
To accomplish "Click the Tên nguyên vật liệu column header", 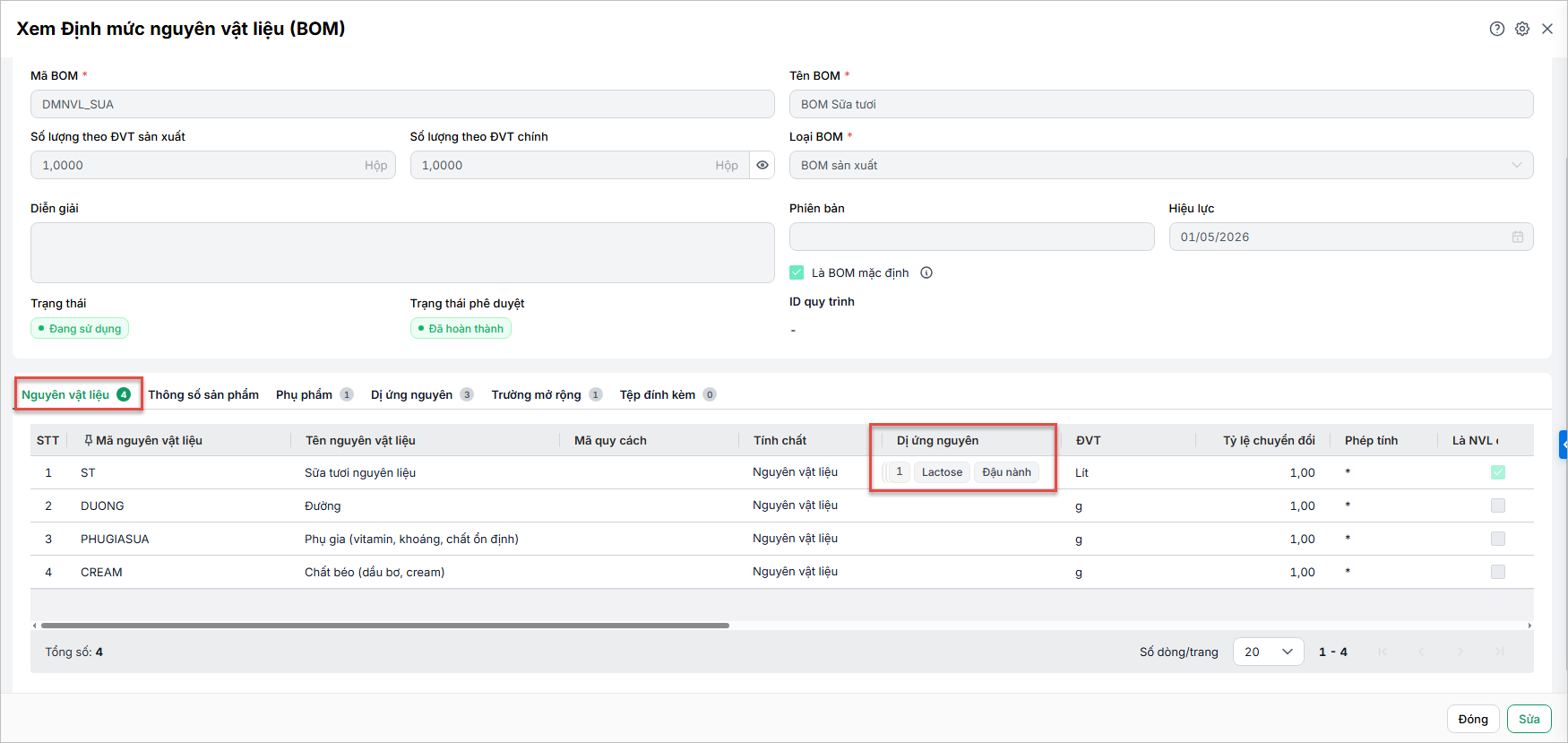I will point(426,440).
